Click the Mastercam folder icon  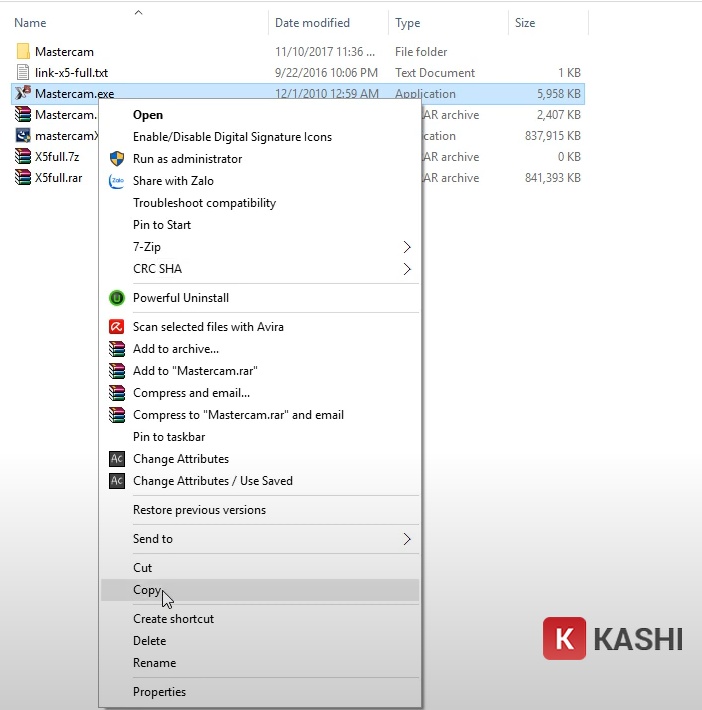[23, 51]
